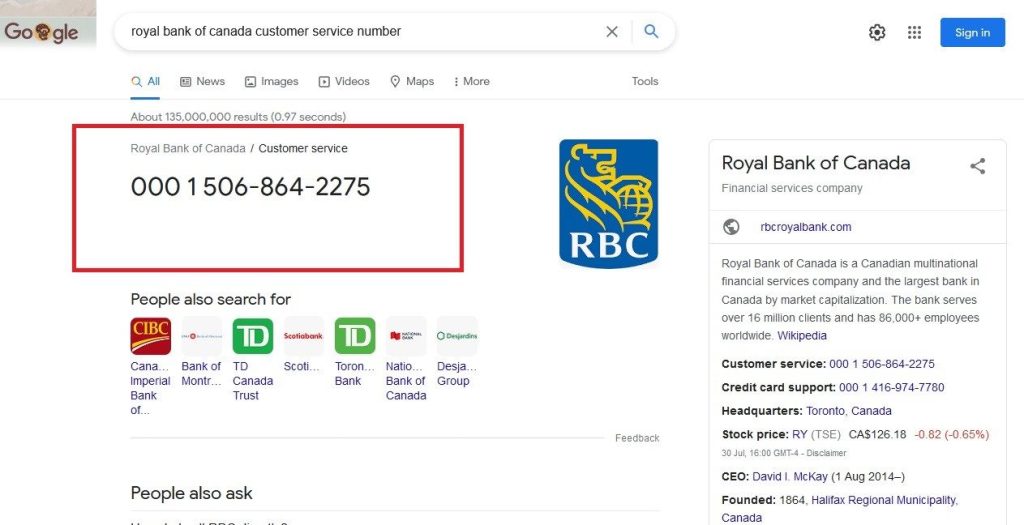Viewport: 1024px width, 525px height.
Task: Click the People also search for heading
Action: [210, 299]
